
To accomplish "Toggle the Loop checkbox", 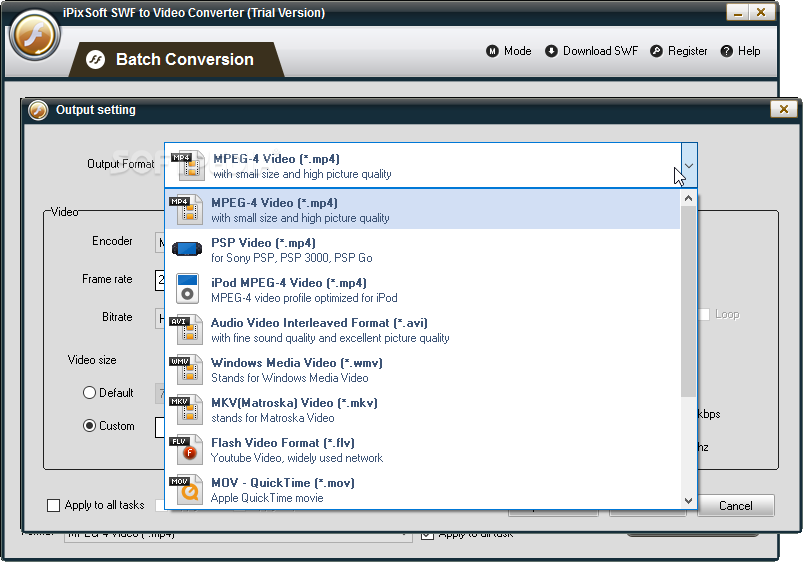I will [704, 315].
